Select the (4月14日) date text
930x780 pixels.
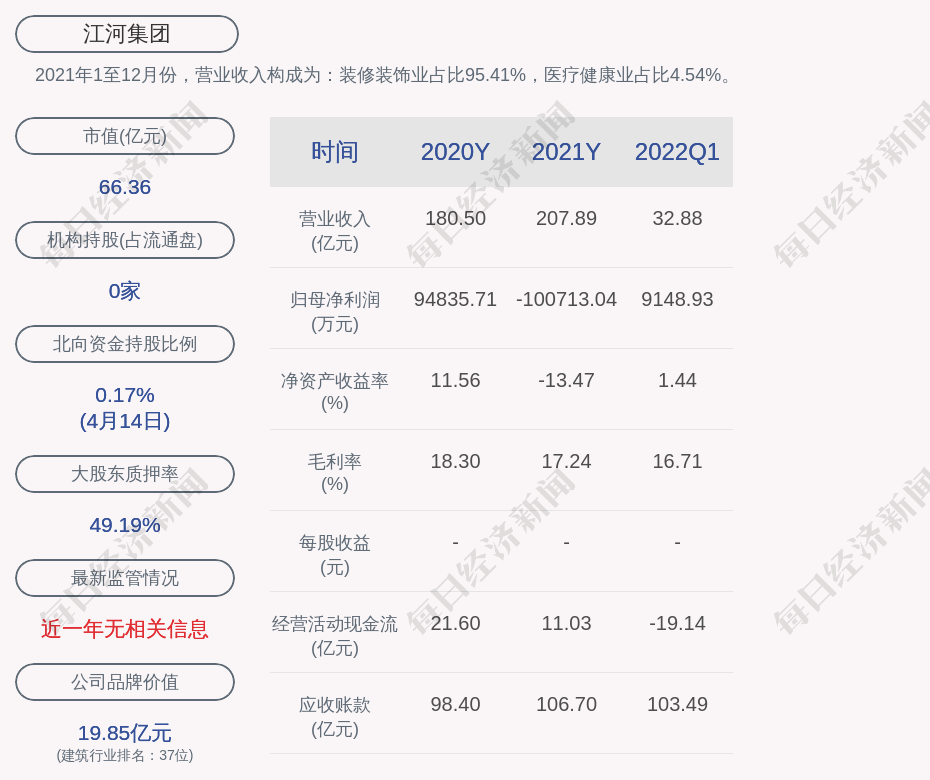125,421
